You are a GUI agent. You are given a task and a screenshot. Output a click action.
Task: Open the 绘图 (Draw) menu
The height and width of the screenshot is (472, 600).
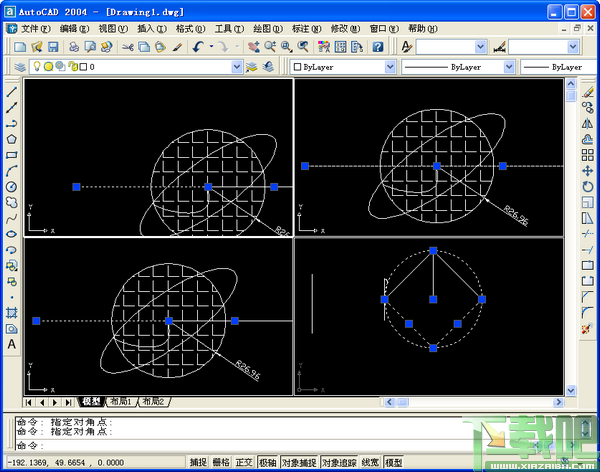[267, 29]
